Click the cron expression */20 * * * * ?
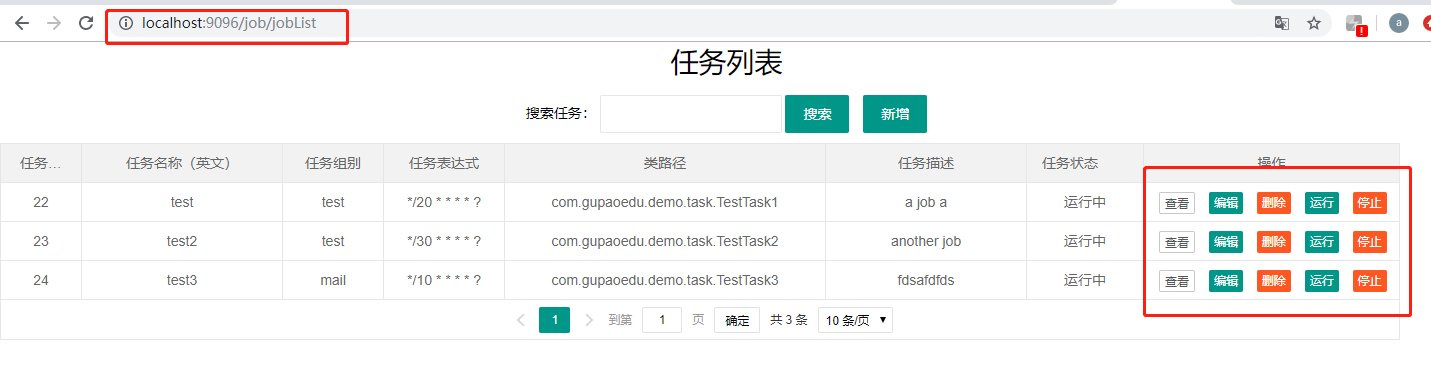 [x=444, y=202]
